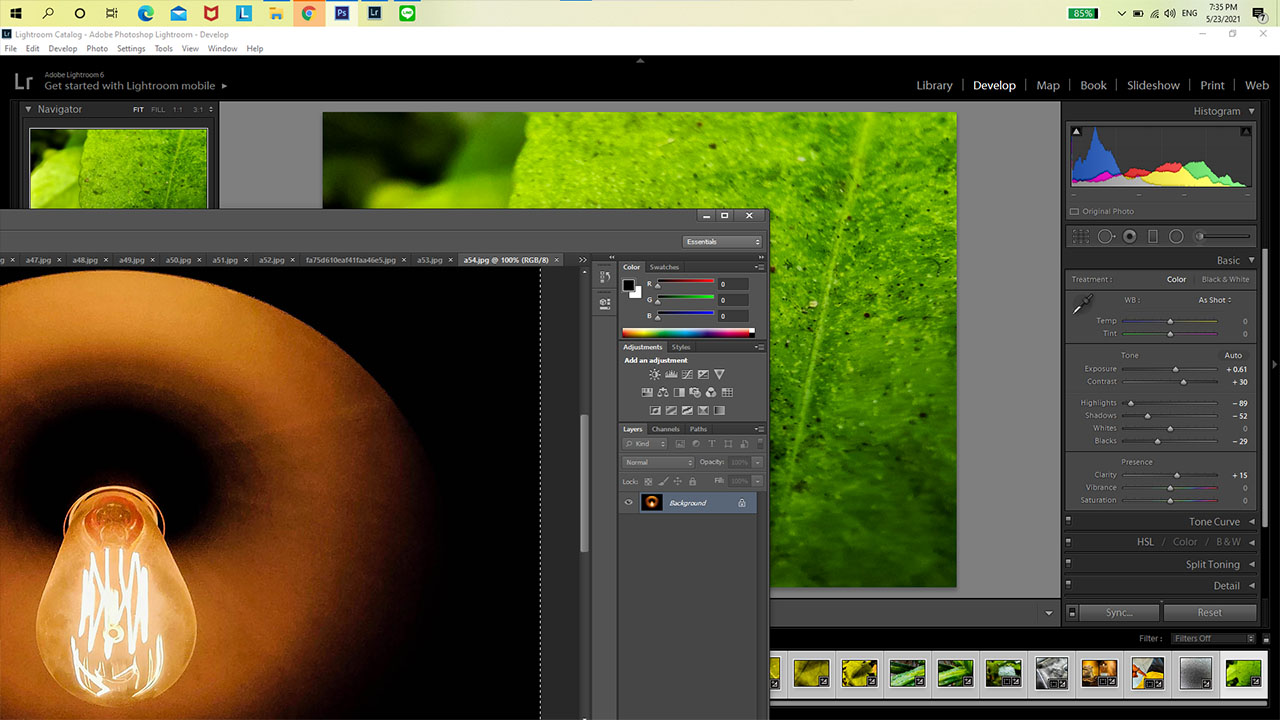Open the Photoshop Properties panel icon
This screenshot has height=720, width=1280.
coord(605,302)
